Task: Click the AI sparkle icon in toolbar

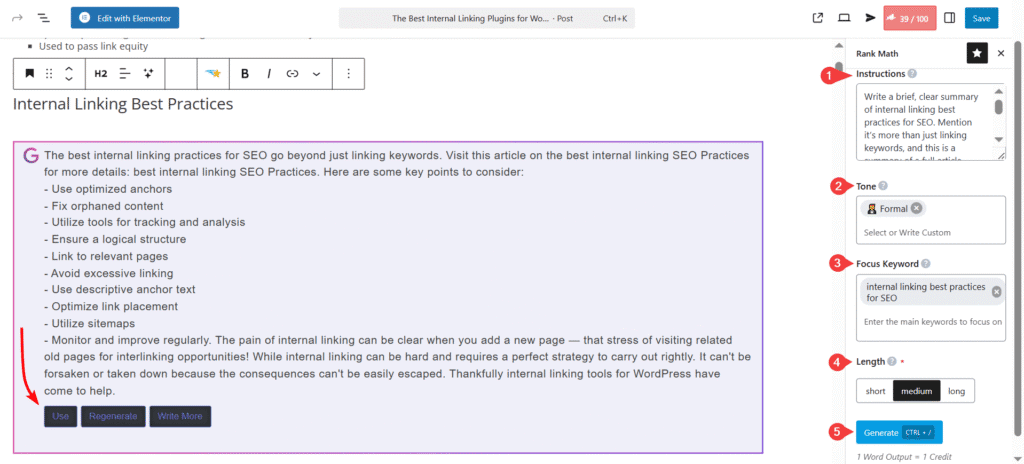Action: coord(149,74)
